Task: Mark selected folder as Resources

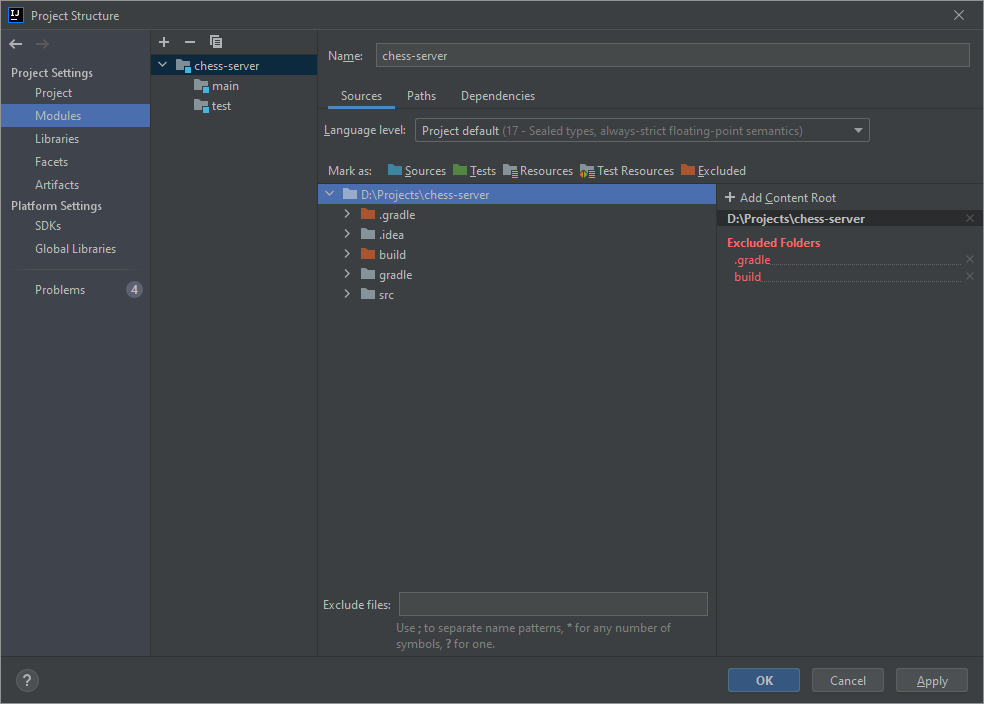Action: (x=538, y=171)
